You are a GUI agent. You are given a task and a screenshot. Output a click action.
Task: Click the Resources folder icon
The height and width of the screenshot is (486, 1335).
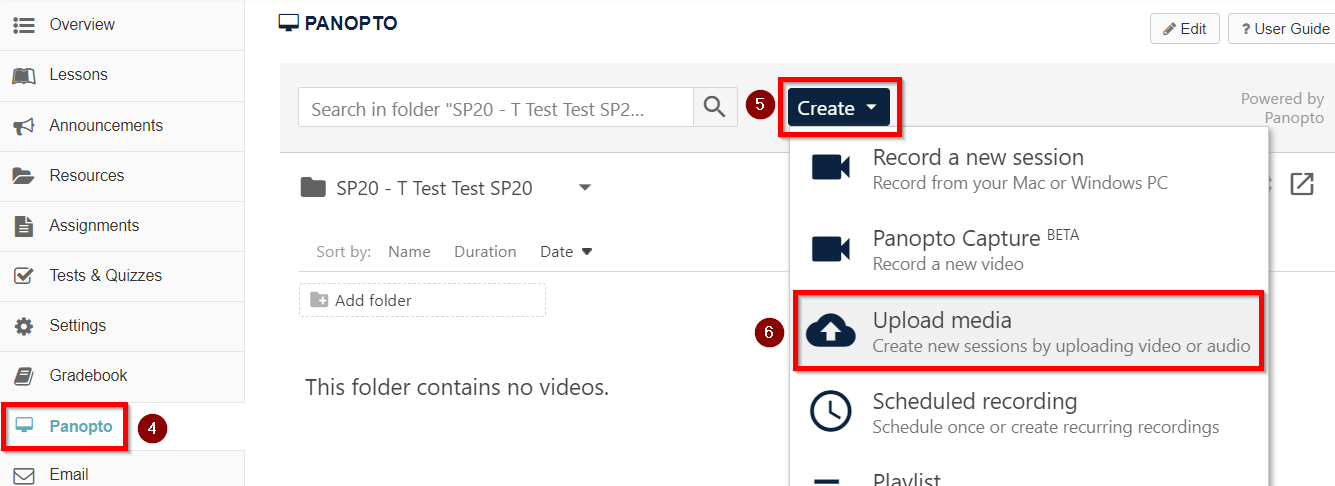[24, 176]
